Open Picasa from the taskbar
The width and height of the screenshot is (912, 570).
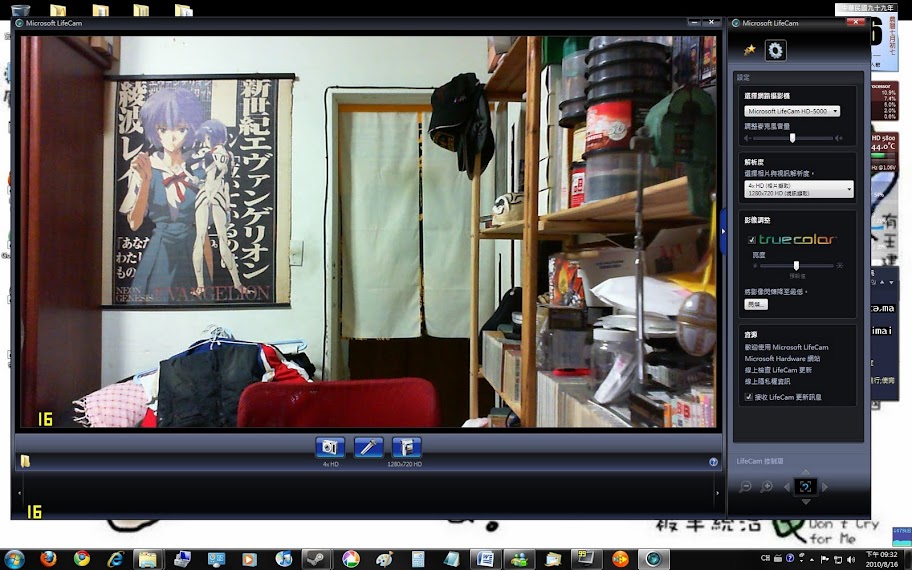click(351, 559)
